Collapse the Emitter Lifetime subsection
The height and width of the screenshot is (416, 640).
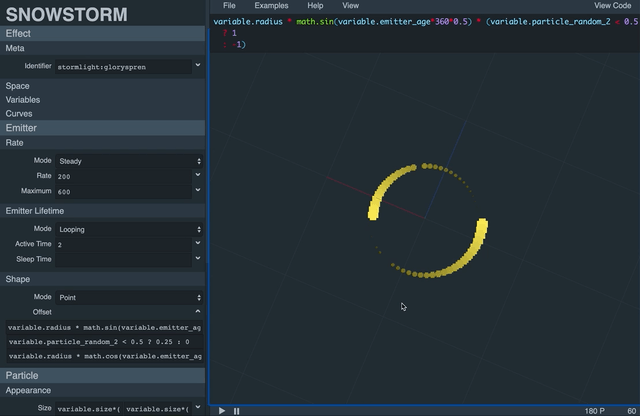[x=102, y=211]
